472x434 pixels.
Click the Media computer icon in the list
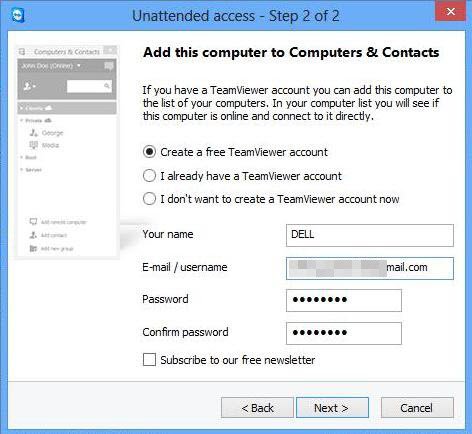pyautogui.click(x=34, y=145)
